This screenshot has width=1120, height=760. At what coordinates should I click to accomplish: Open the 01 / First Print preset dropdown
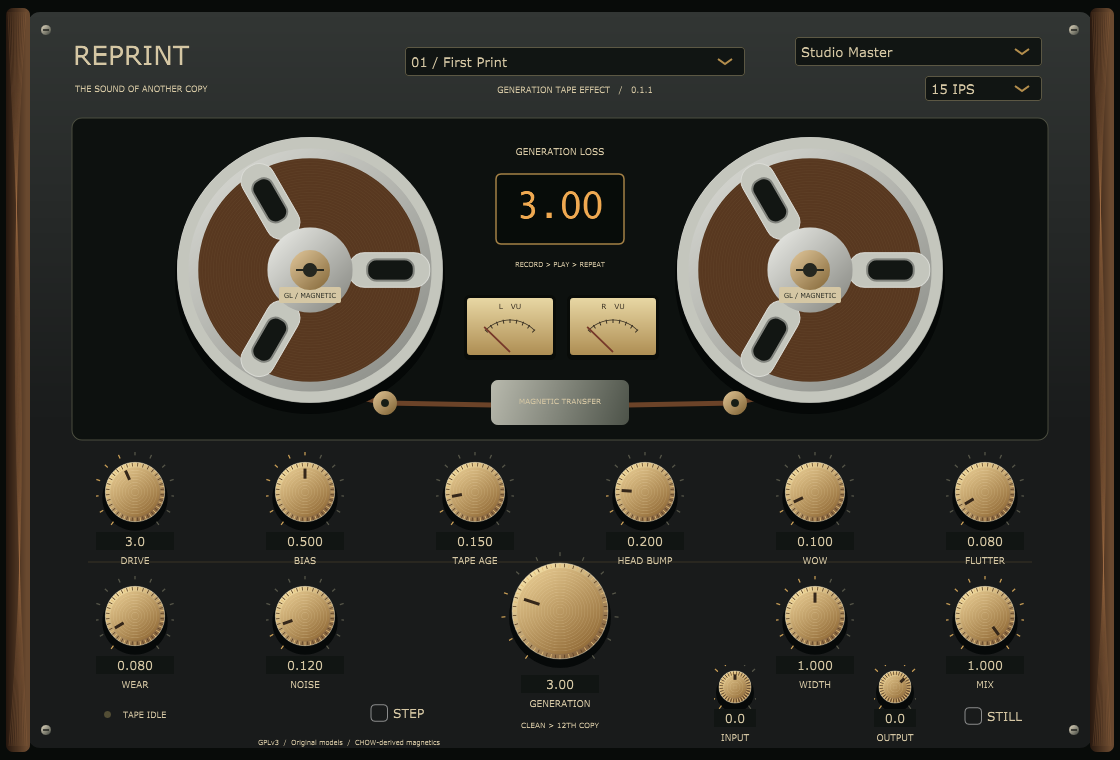coord(575,61)
